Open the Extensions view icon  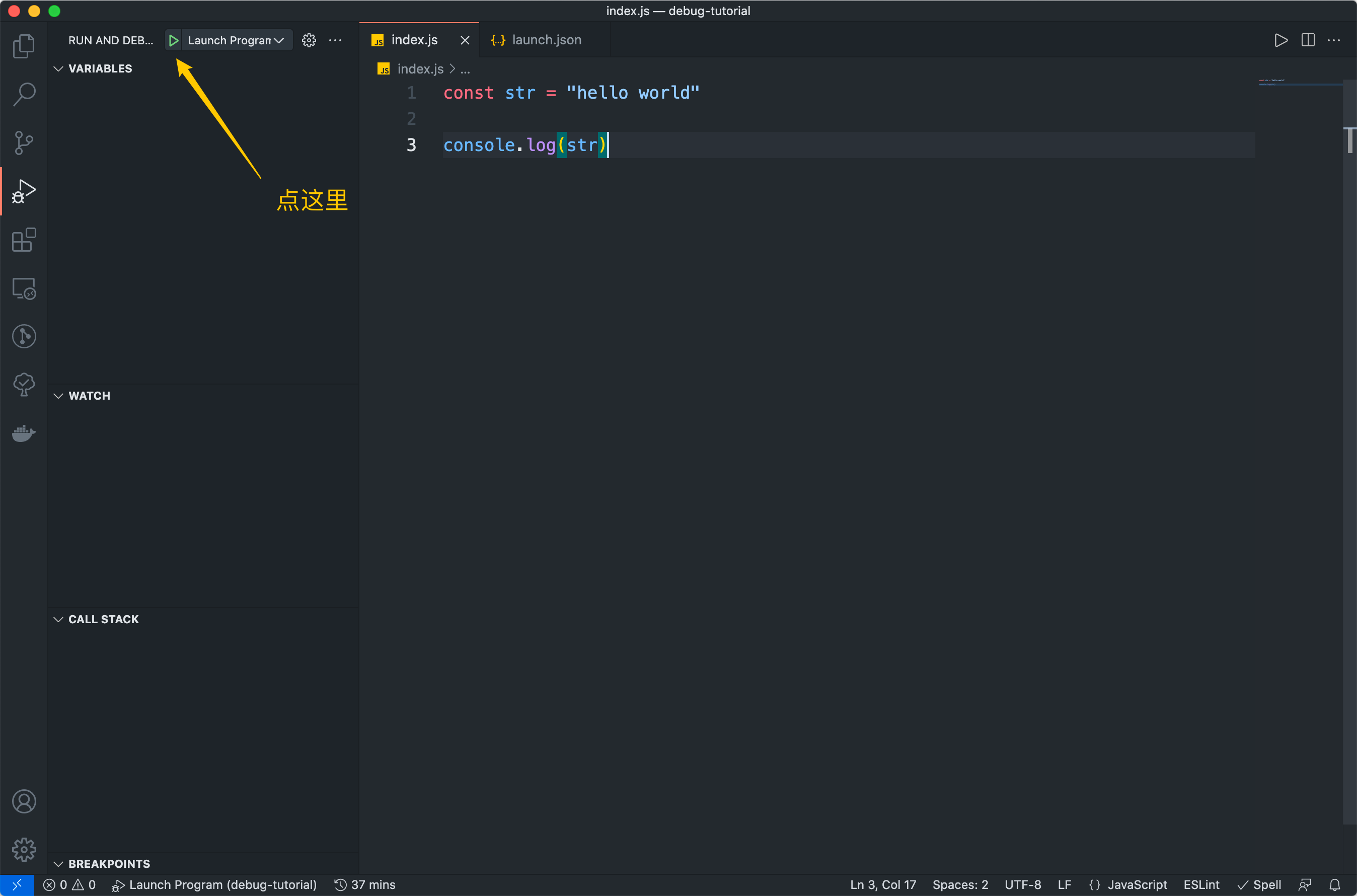pos(24,240)
